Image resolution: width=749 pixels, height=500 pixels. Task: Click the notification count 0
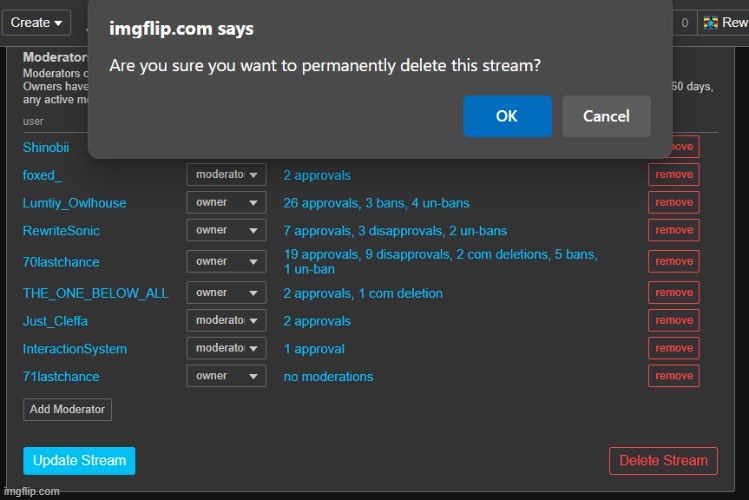pyautogui.click(x=685, y=22)
